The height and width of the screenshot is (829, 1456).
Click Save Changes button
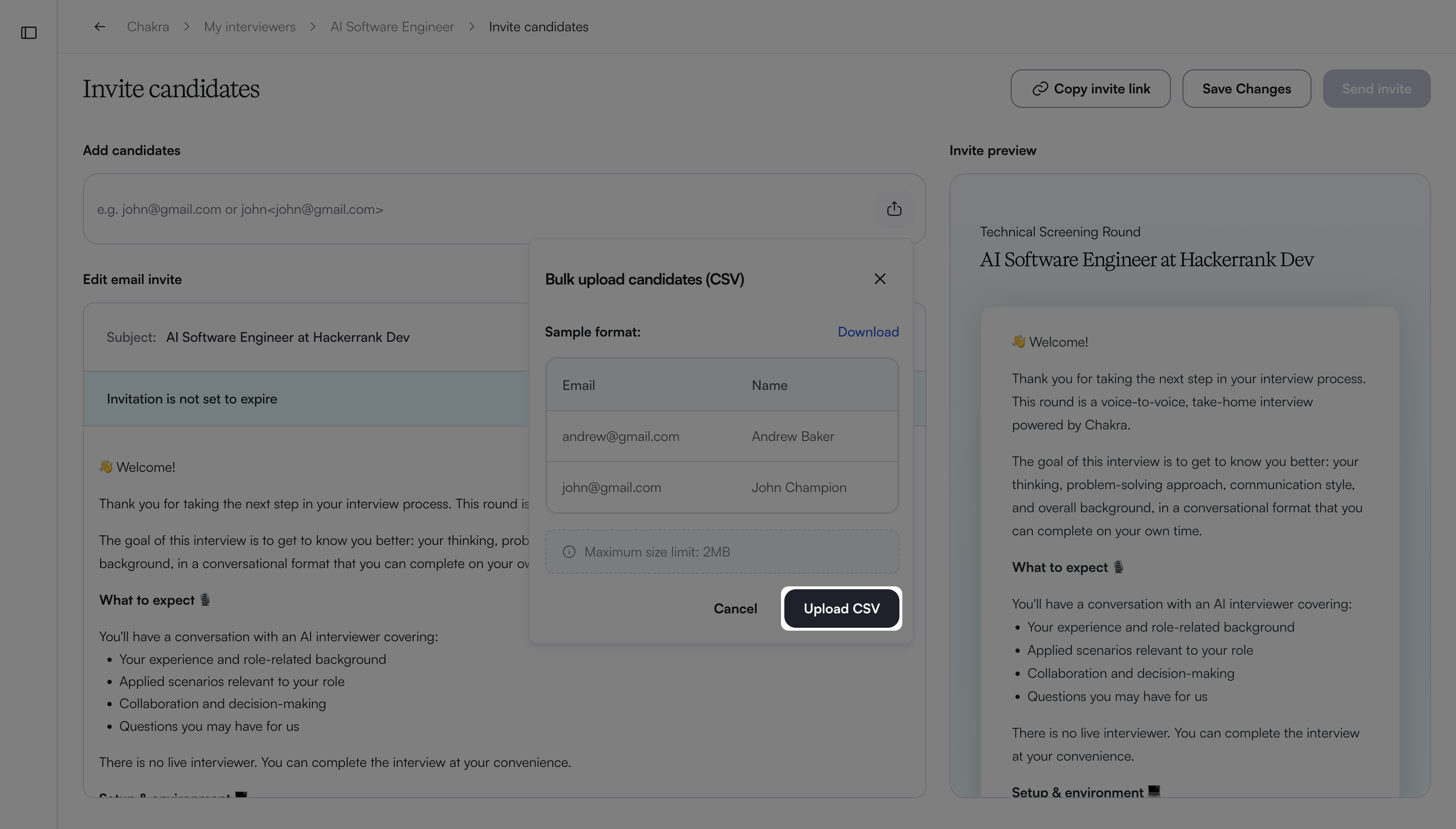pyautogui.click(x=1247, y=89)
